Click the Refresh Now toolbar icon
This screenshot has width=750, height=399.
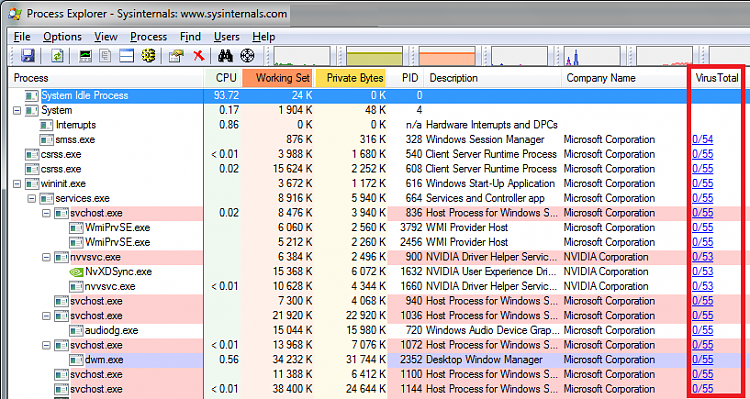coord(57,56)
